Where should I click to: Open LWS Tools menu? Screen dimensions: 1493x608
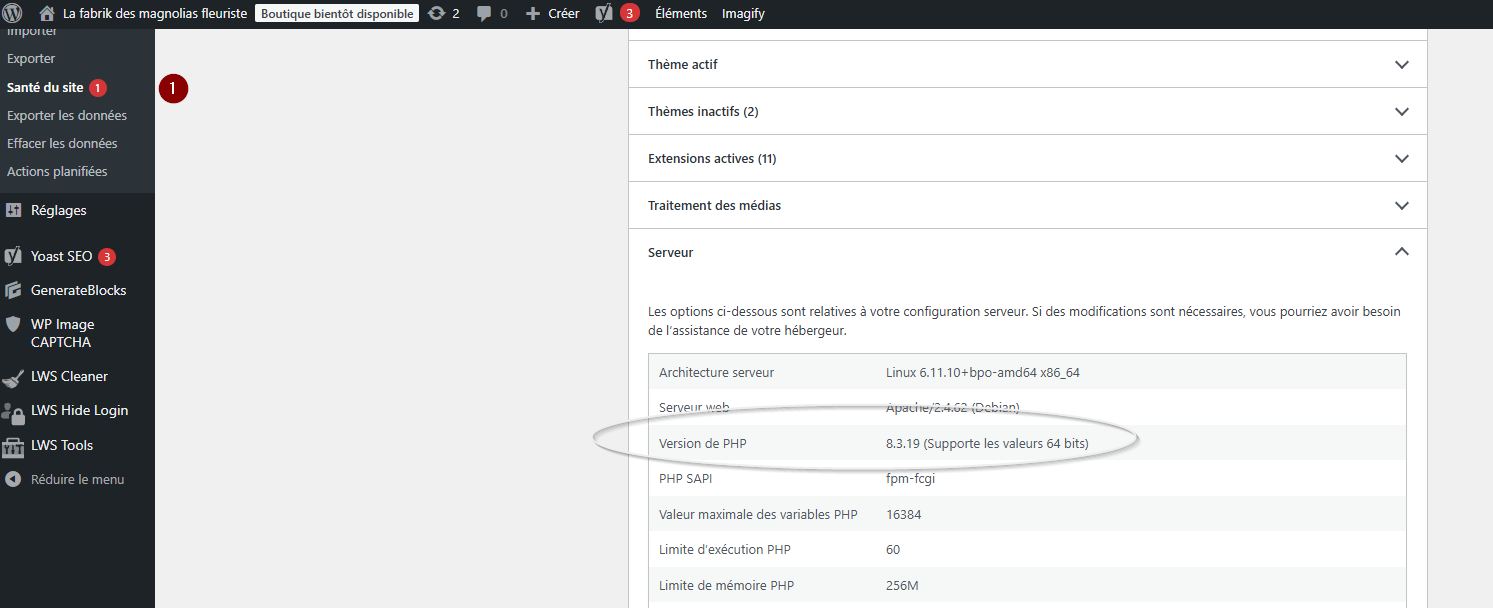point(62,445)
